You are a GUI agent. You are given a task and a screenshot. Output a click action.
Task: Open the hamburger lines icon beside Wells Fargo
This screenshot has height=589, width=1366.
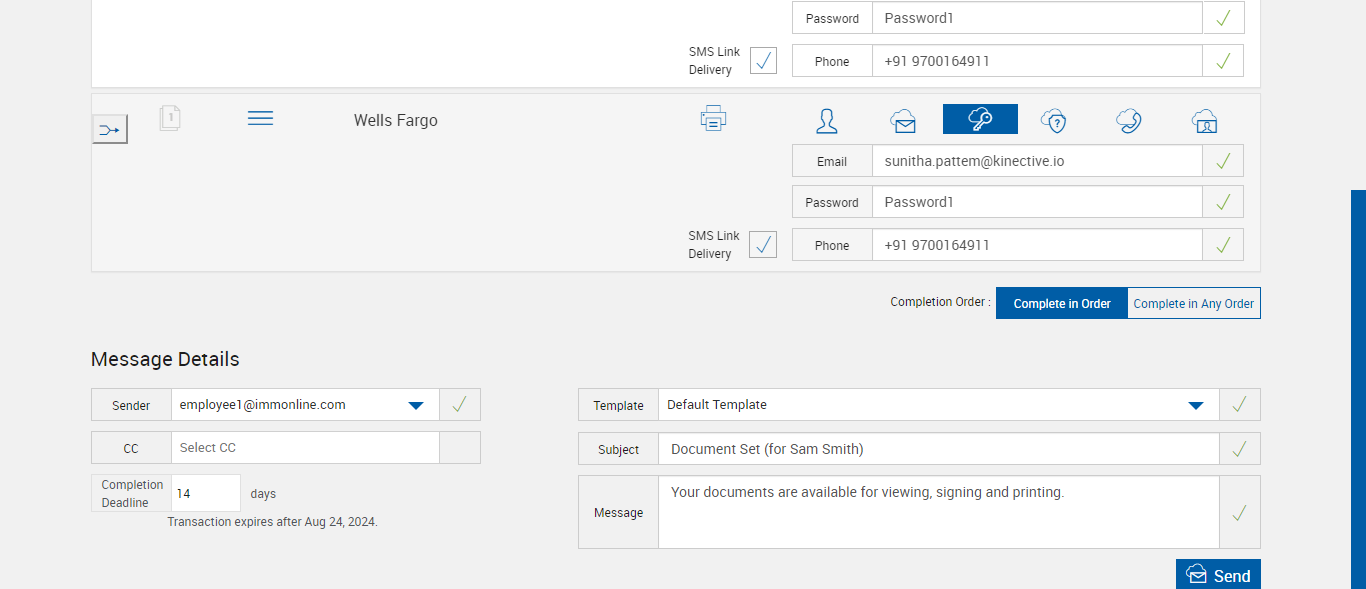(260, 118)
